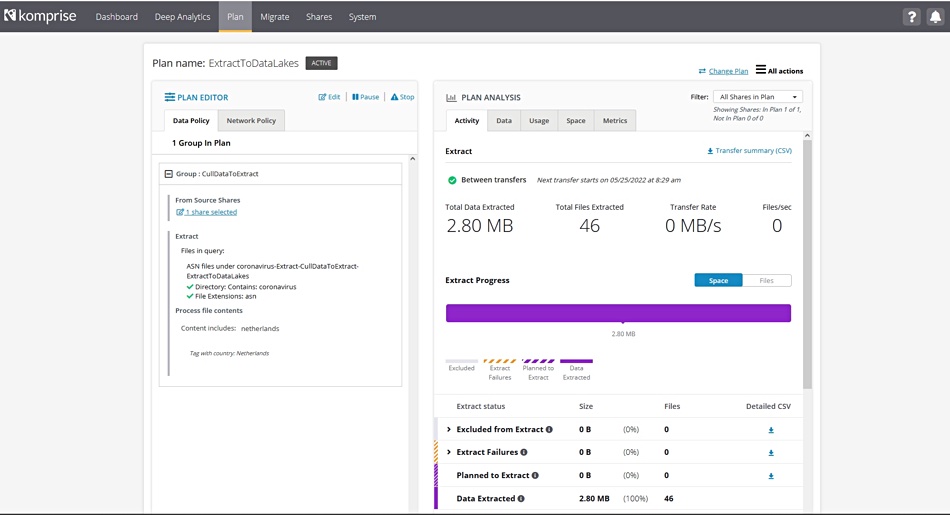Expand the Extract Failures row
Screen dimensions: 950x515
[449, 452]
